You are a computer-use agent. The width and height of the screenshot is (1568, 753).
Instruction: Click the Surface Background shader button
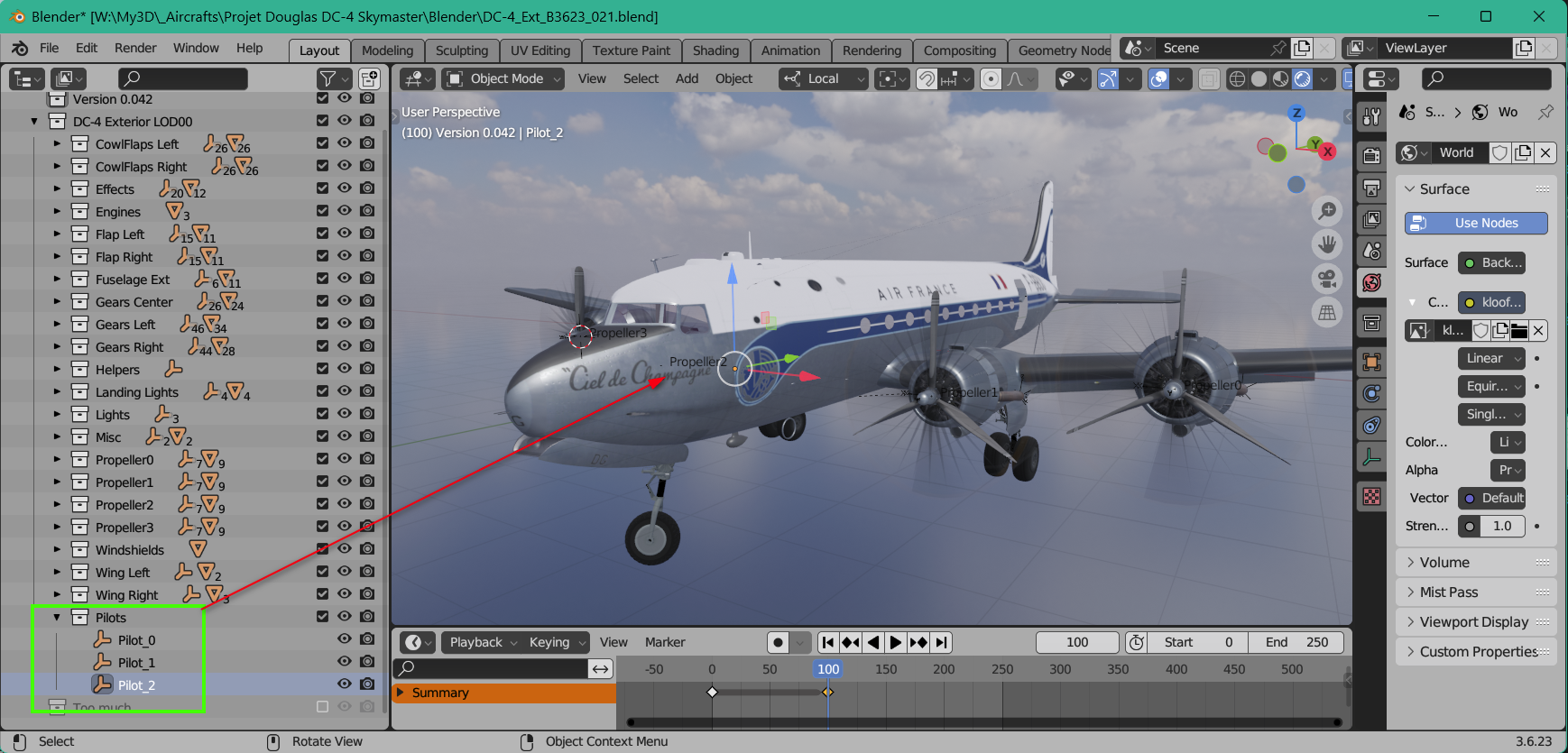click(x=1491, y=262)
